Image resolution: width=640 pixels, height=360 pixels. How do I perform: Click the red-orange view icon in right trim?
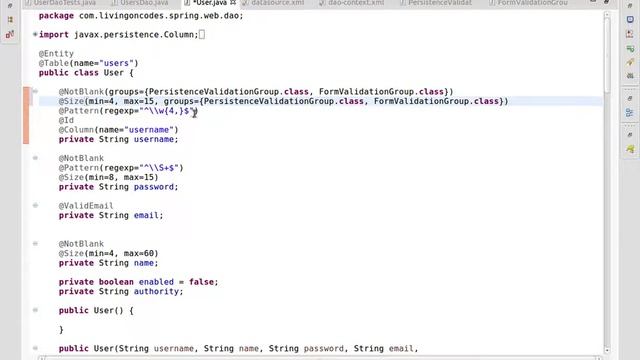point(630,34)
